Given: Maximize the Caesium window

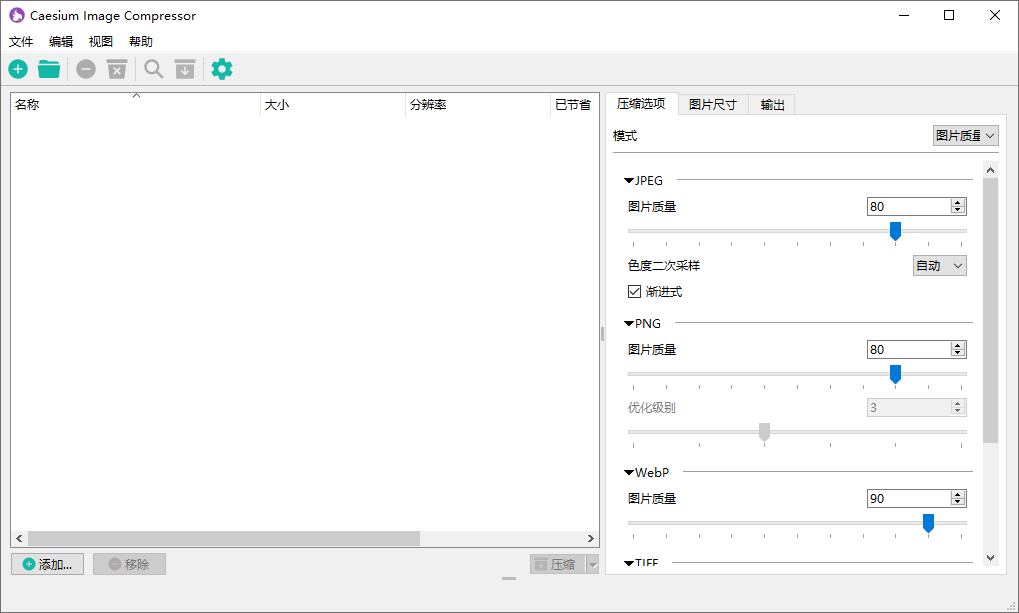Looking at the screenshot, I should 949,15.
